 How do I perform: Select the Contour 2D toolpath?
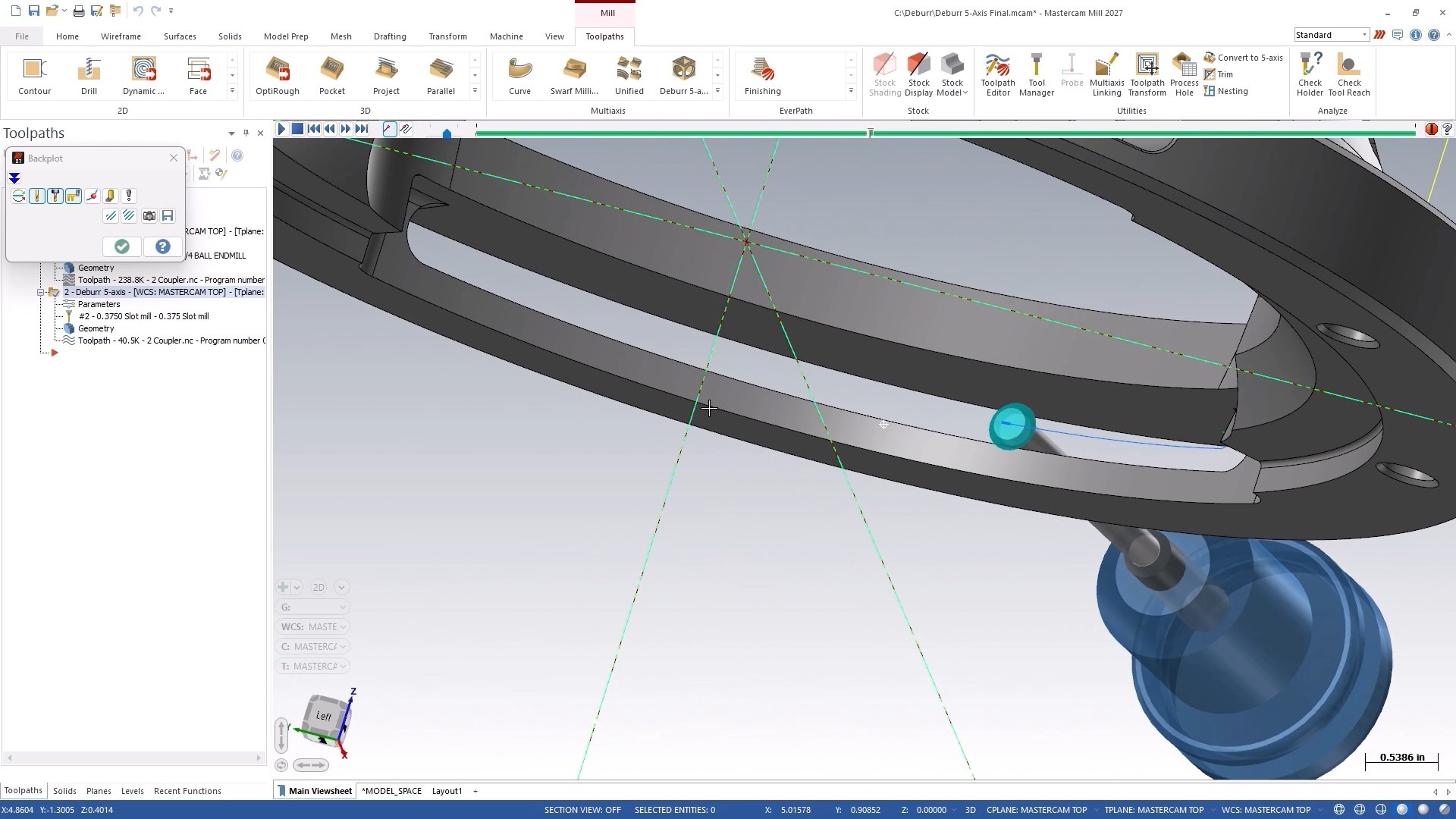coord(34,76)
